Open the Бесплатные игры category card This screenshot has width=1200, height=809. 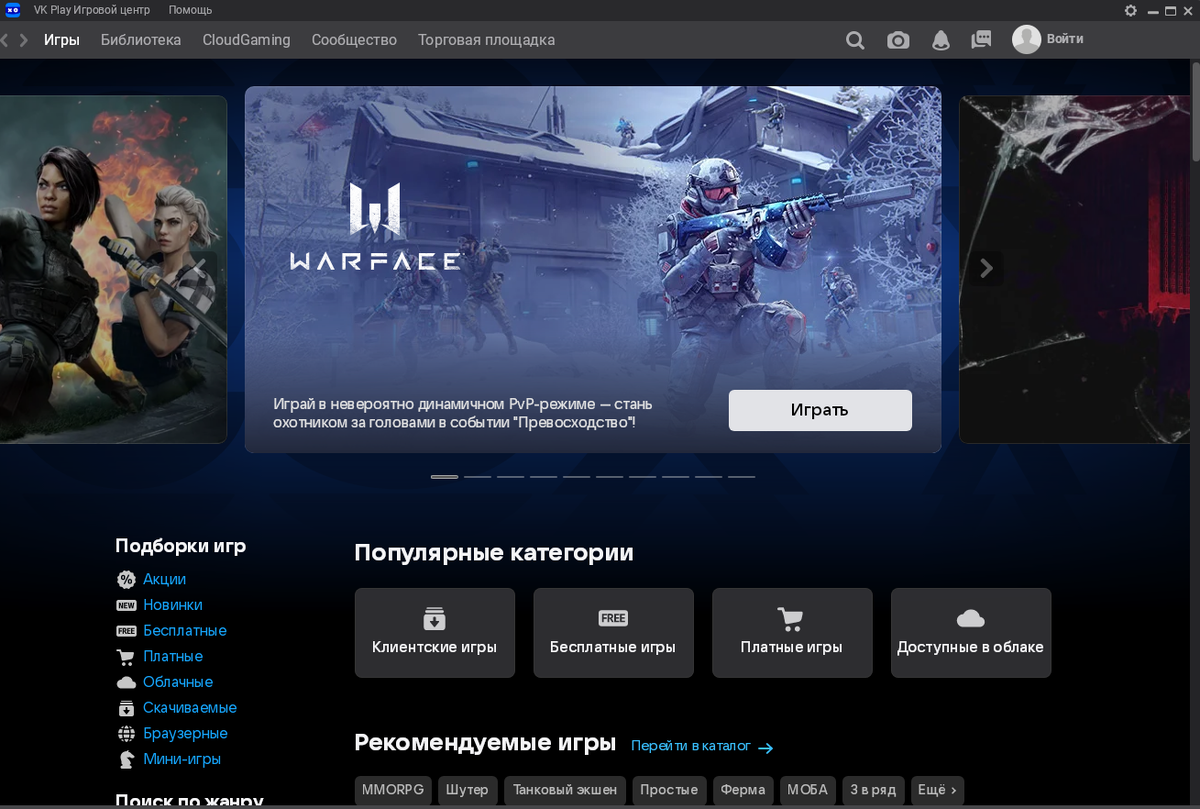coord(613,633)
